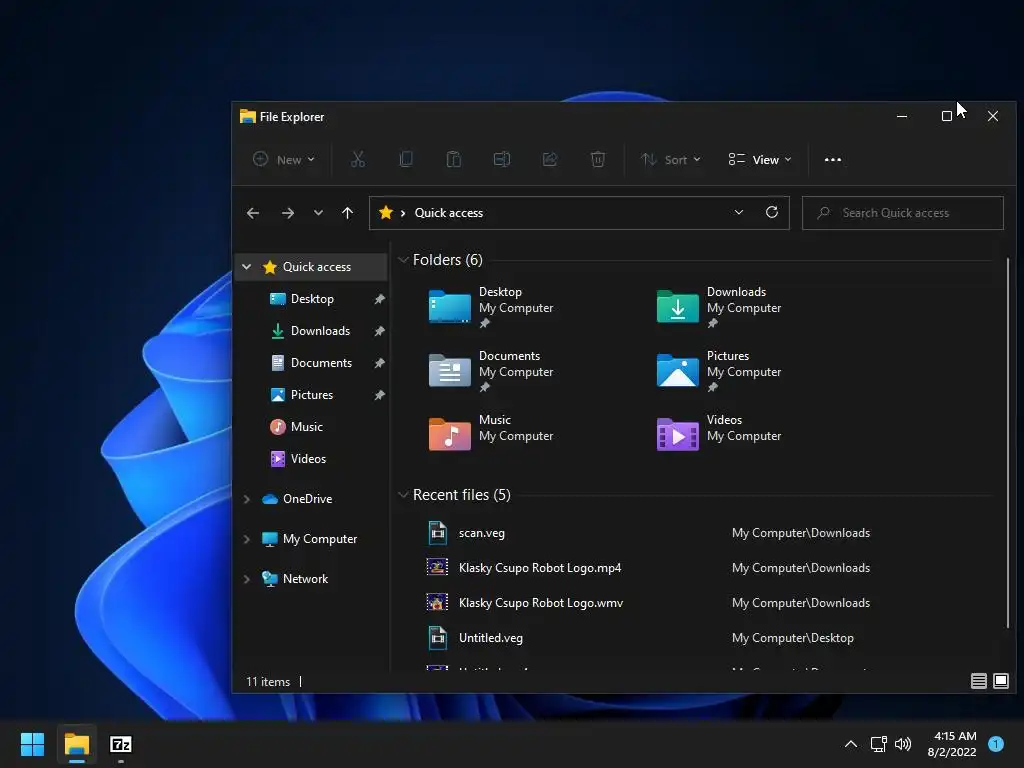Click the Cut scissors icon in toolbar
This screenshot has height=768, width=1024.
coord(358,159)
